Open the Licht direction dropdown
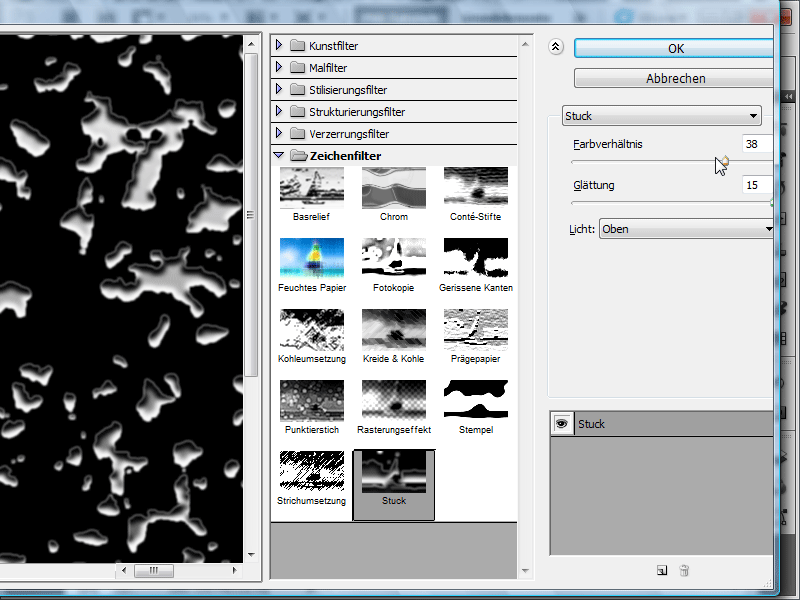Image resolution: width=800 pixels, height=600 pixels. [x=686, y=229]
